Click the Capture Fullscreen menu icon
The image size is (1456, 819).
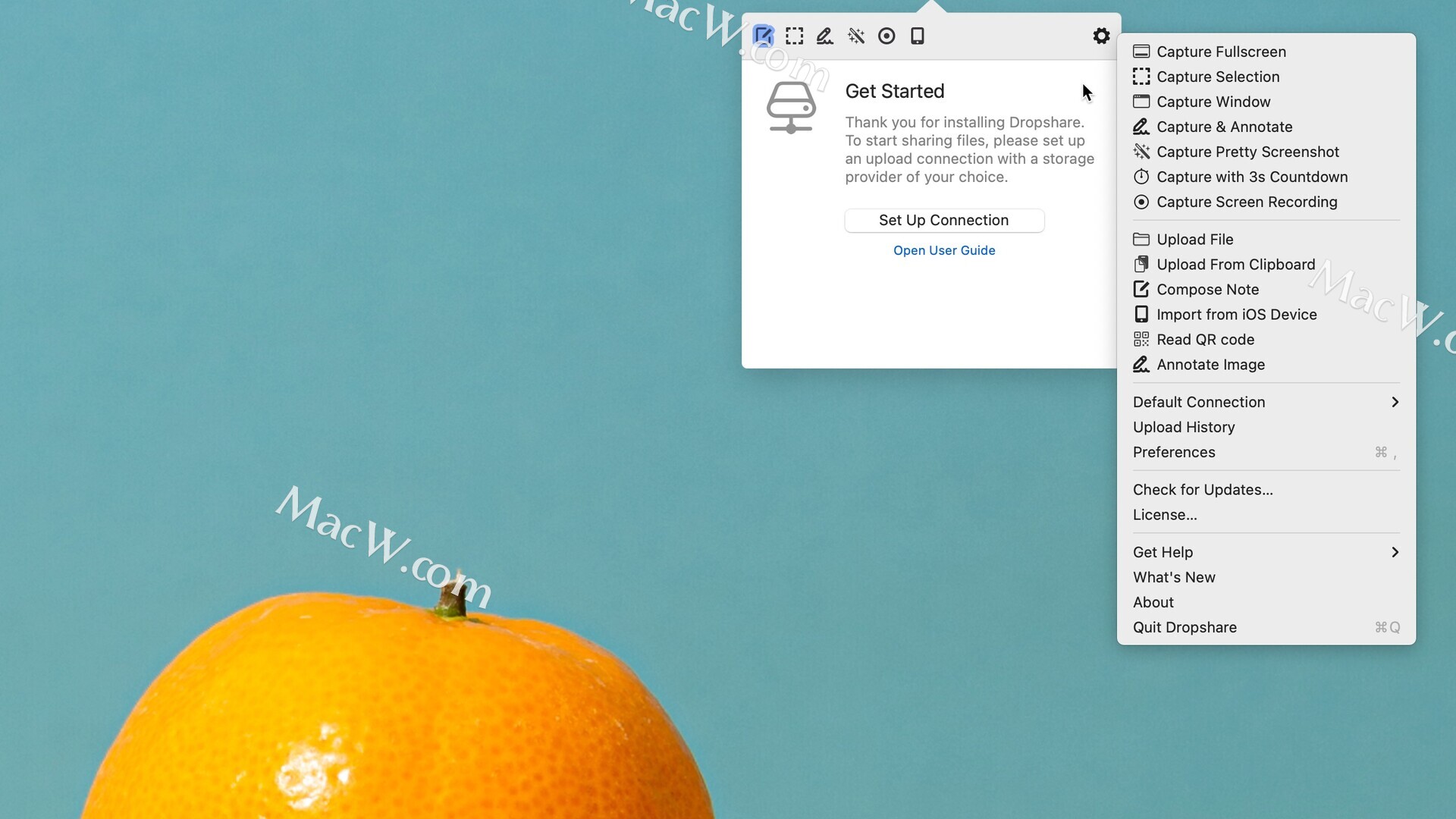click(x=1141, y=52)
